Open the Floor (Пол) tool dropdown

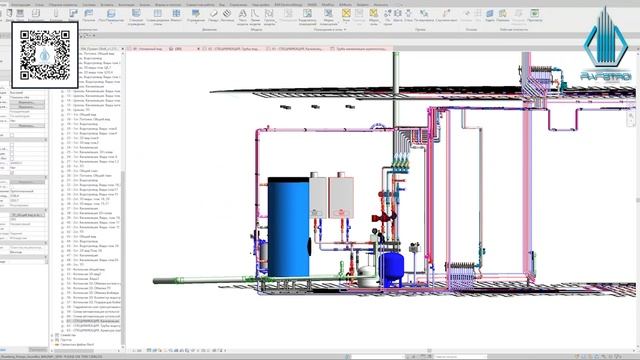pyautogui.click(x=111, y=16)
